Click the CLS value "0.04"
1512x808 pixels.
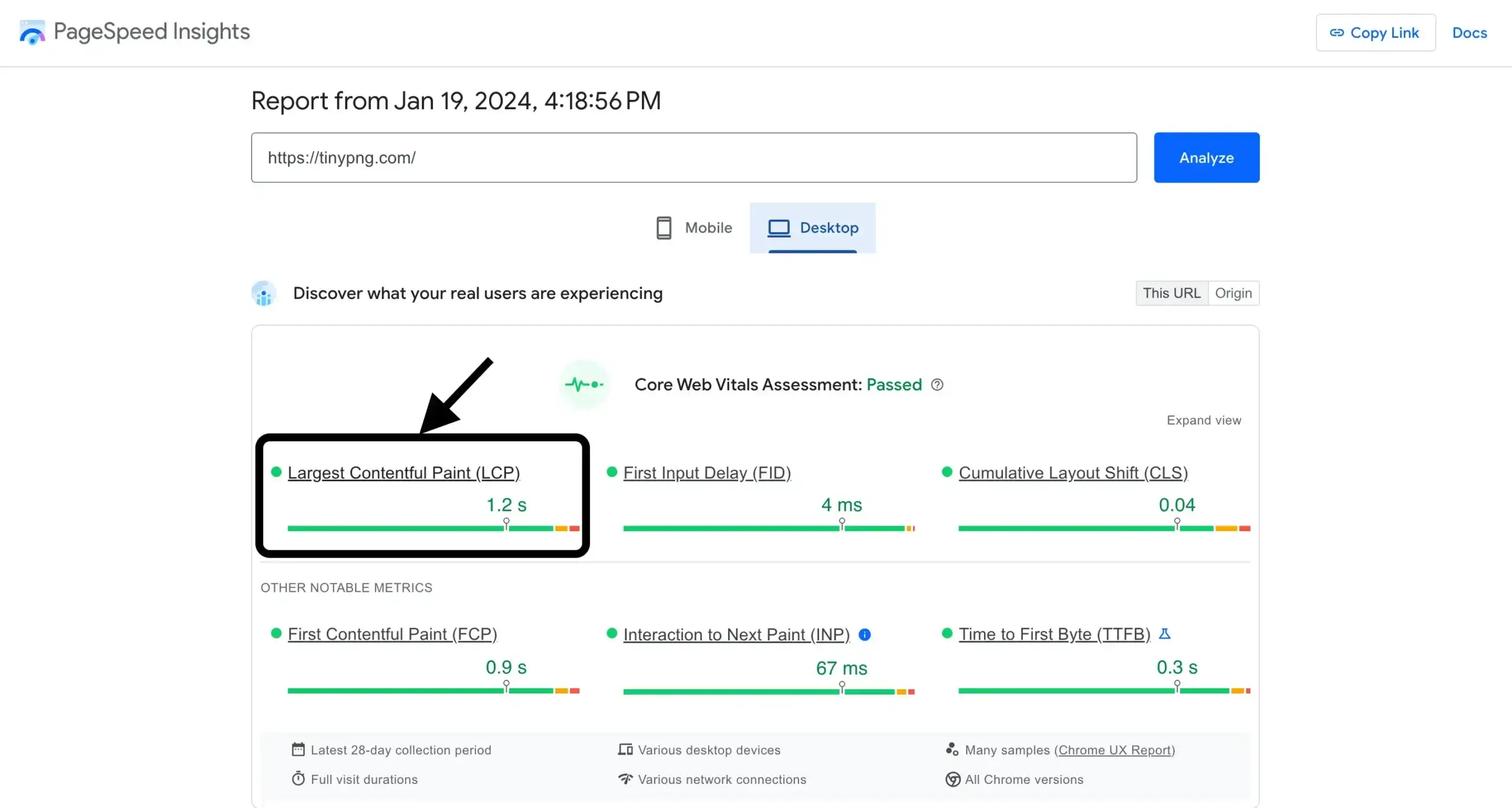tap(1177, 505)
